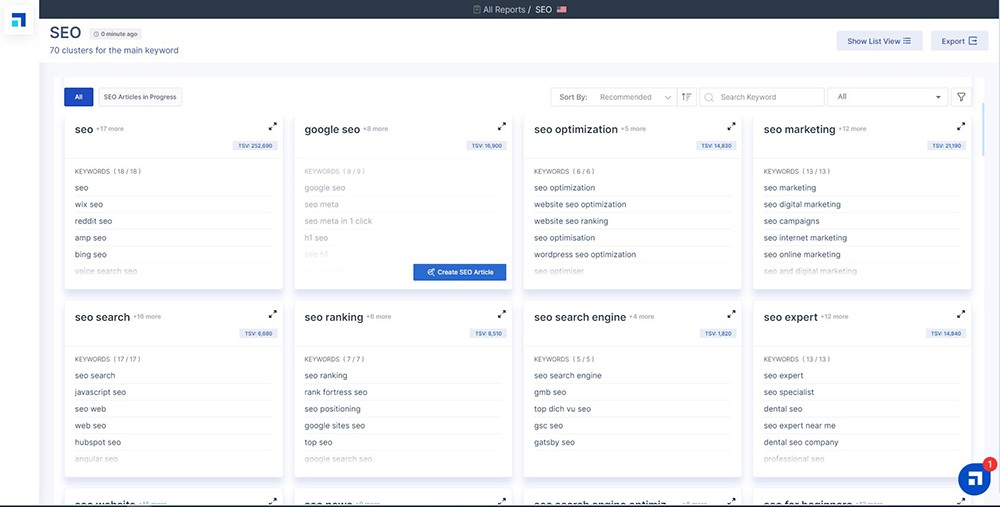This screenshot has width=1000, height=507.
Task: Click the app logo in top-left corner
Action: pos(19,21)
